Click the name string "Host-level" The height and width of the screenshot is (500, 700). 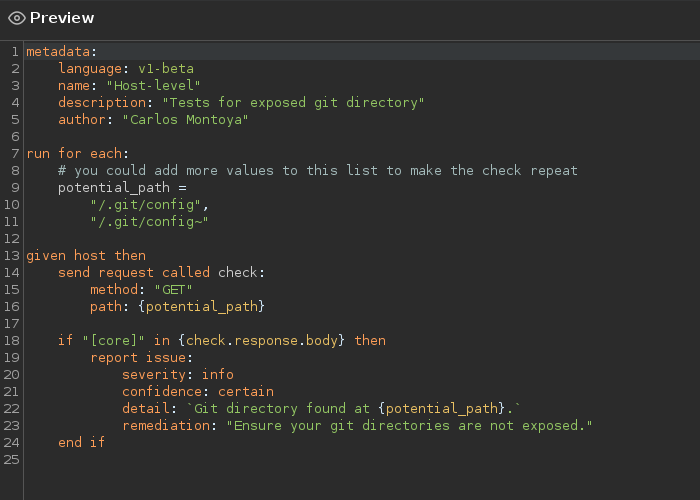point(154,86)
